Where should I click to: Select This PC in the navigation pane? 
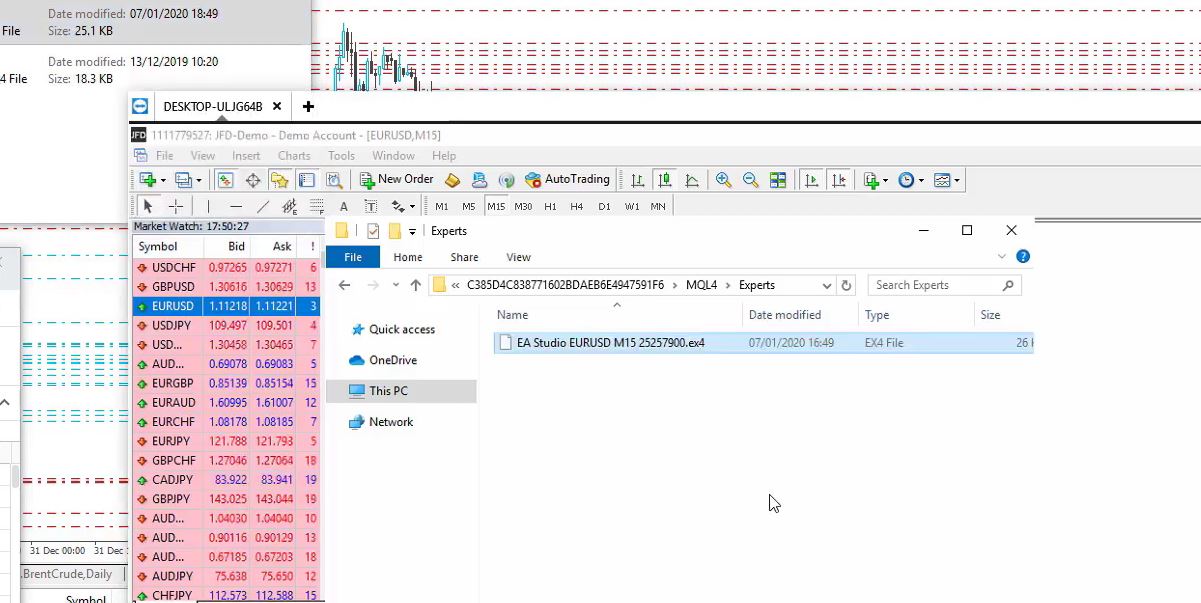coord(388,391)
